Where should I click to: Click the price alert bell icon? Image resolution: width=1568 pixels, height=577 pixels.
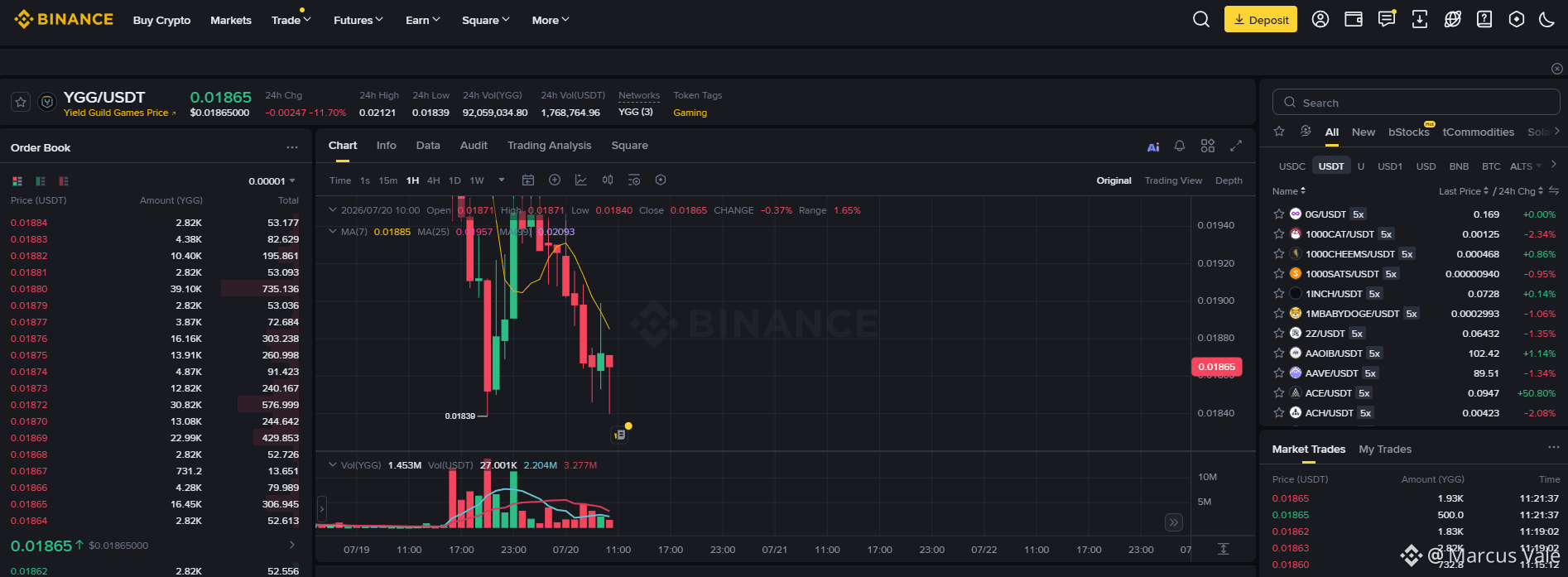coord(1180,146)
